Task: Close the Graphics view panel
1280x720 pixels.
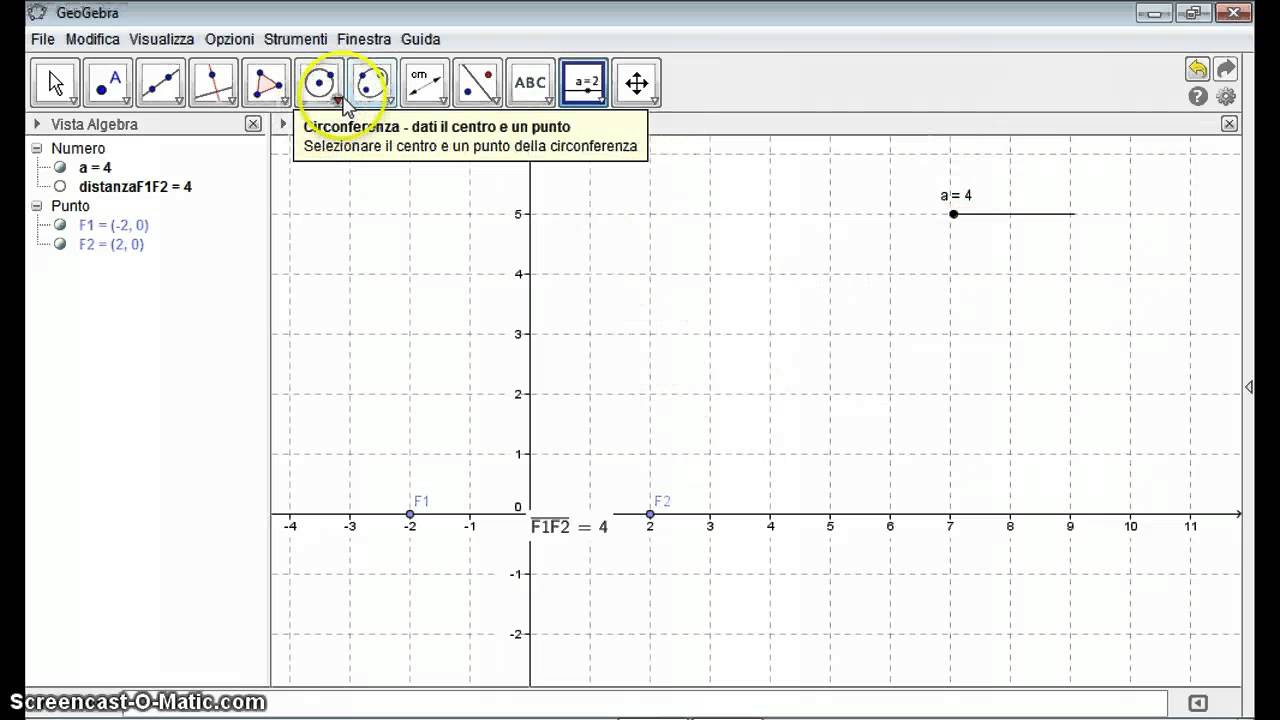Action: (x=1229, y=124)
